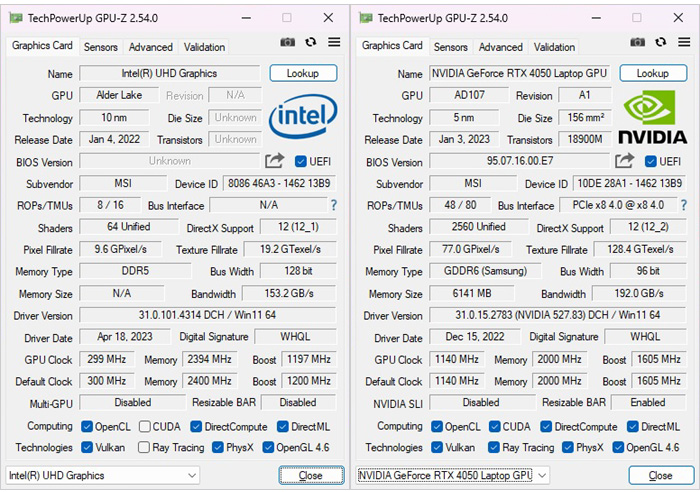Click the Driver Date value Apr 18, 2023
Viewport: 700px width, 492px height.
(x=125, y=337)
